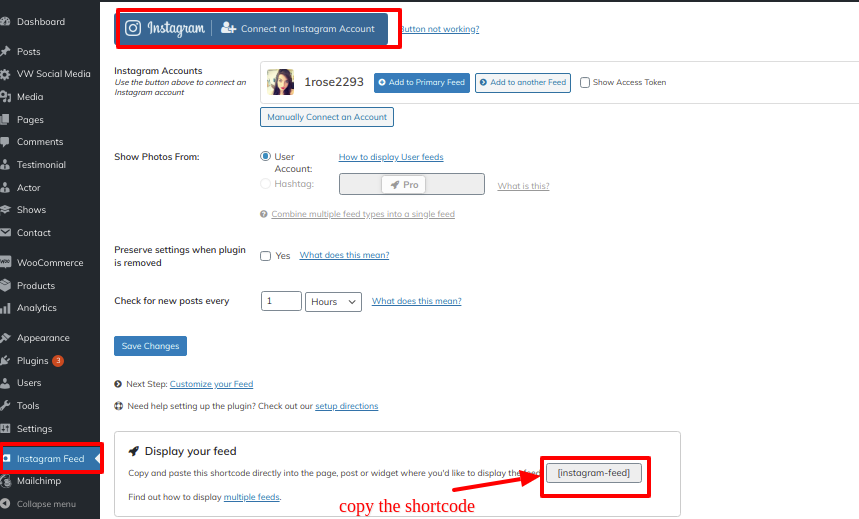Select the User Account radio button

265,156
